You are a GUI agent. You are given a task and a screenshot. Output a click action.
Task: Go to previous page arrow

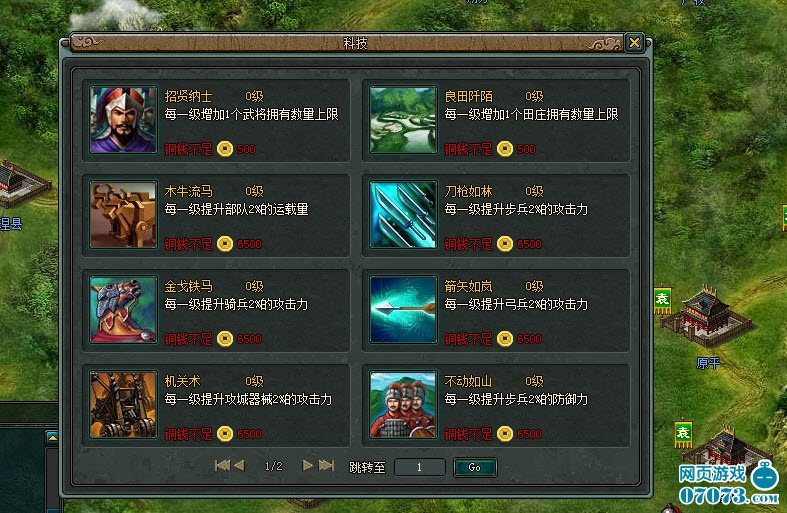pyautogui.click(x=239, y=466)
